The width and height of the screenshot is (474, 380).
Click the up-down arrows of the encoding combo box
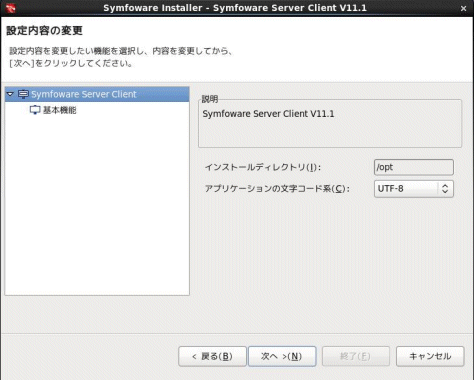pyautogui.click(x=445, y=189)
